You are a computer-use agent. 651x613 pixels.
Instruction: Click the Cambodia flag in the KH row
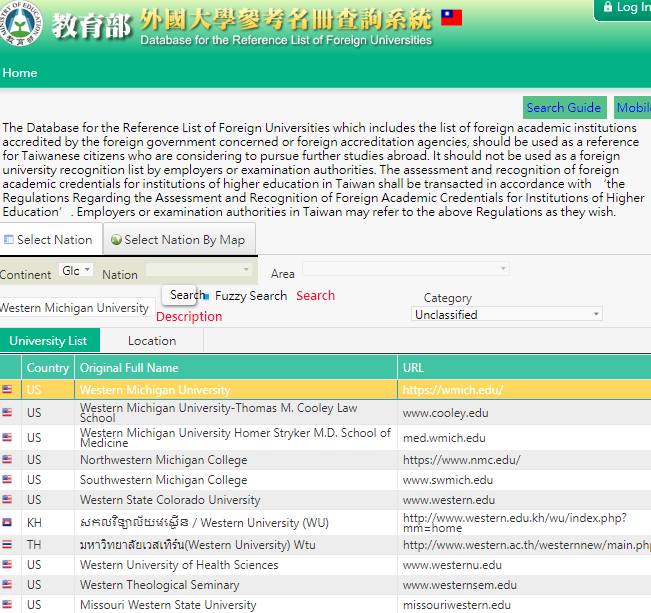[x=7, y=522]
